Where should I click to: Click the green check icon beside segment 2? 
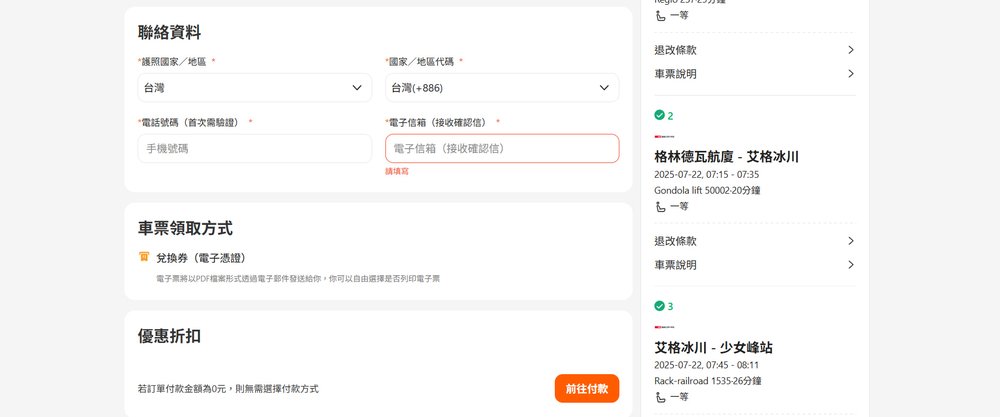659,115
